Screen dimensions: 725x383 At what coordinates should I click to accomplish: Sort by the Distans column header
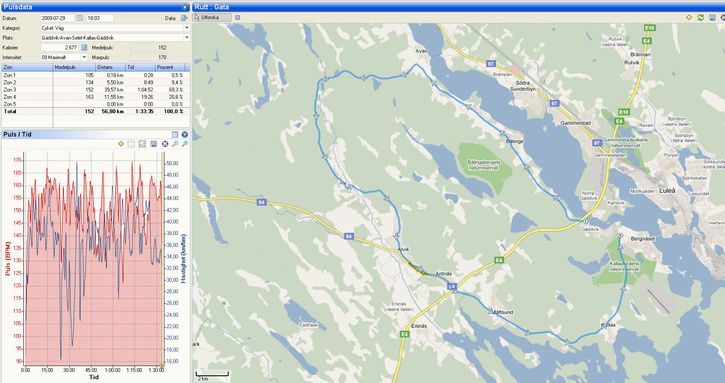tap(107, 67)
